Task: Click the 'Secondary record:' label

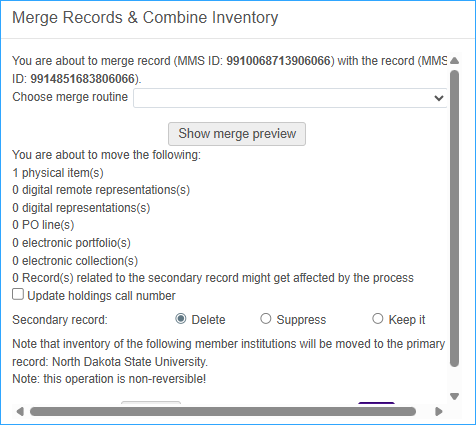Action: point(60,320)
